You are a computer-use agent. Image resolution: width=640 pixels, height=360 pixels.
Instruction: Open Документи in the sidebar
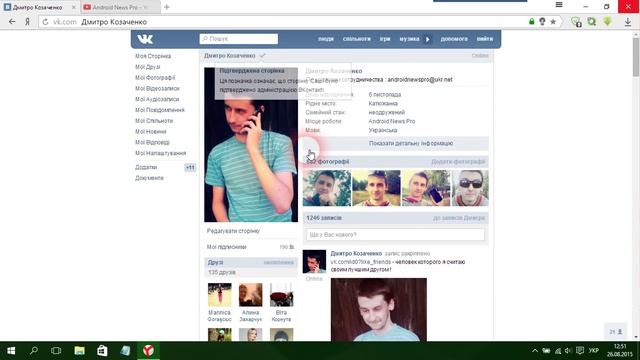coord(149,178)
